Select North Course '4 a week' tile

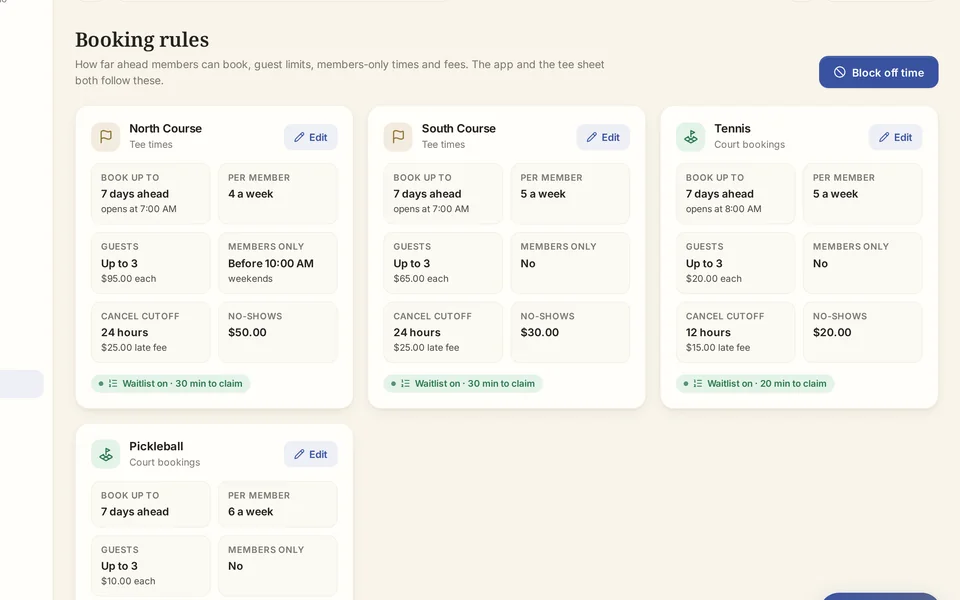click(278, 193)
